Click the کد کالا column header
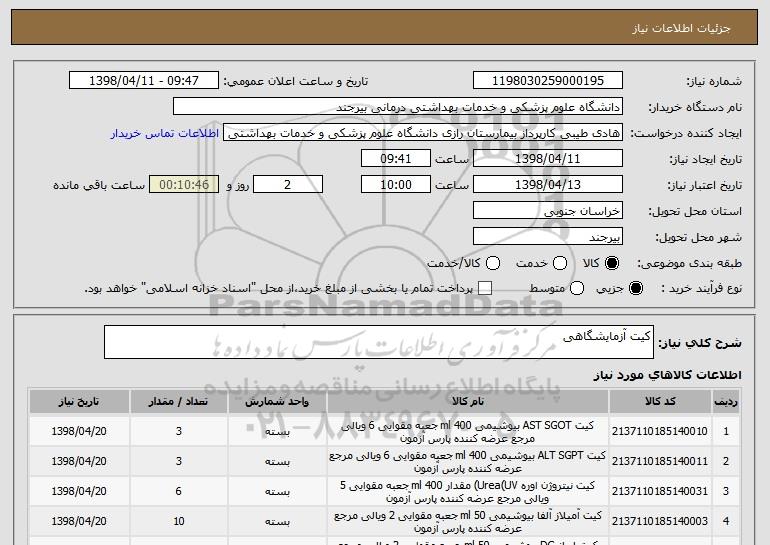 tap(660, 402)
